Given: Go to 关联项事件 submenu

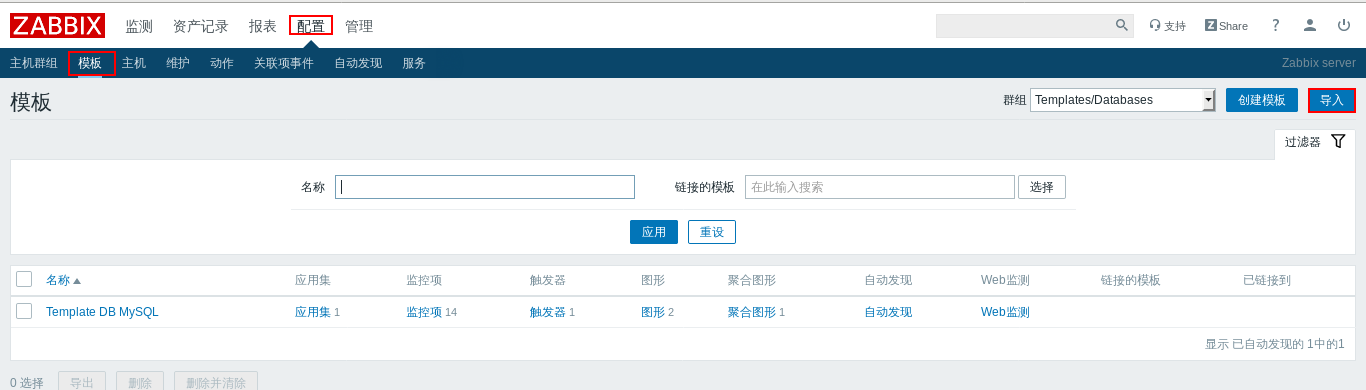Looking at the screenshot, I should click(x=284, y=63).
